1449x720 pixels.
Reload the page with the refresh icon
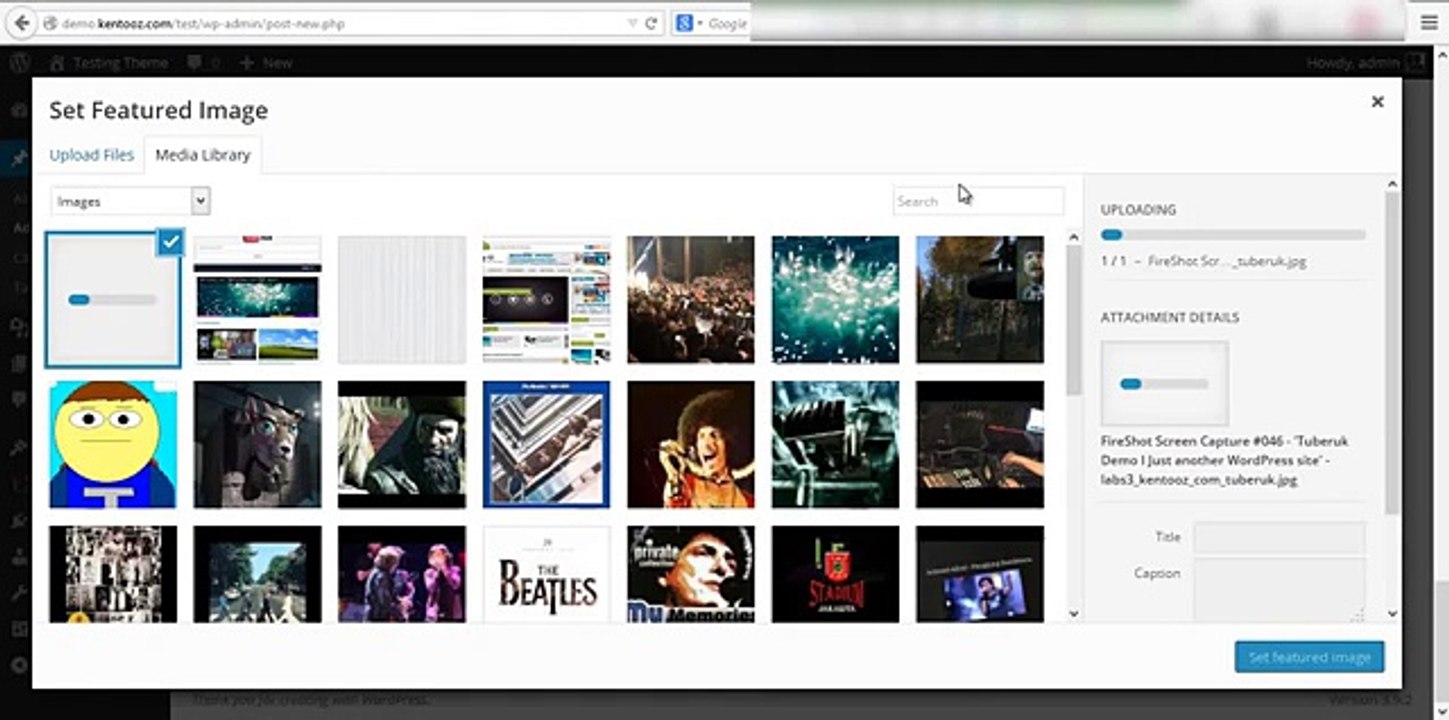coord(651,23)
